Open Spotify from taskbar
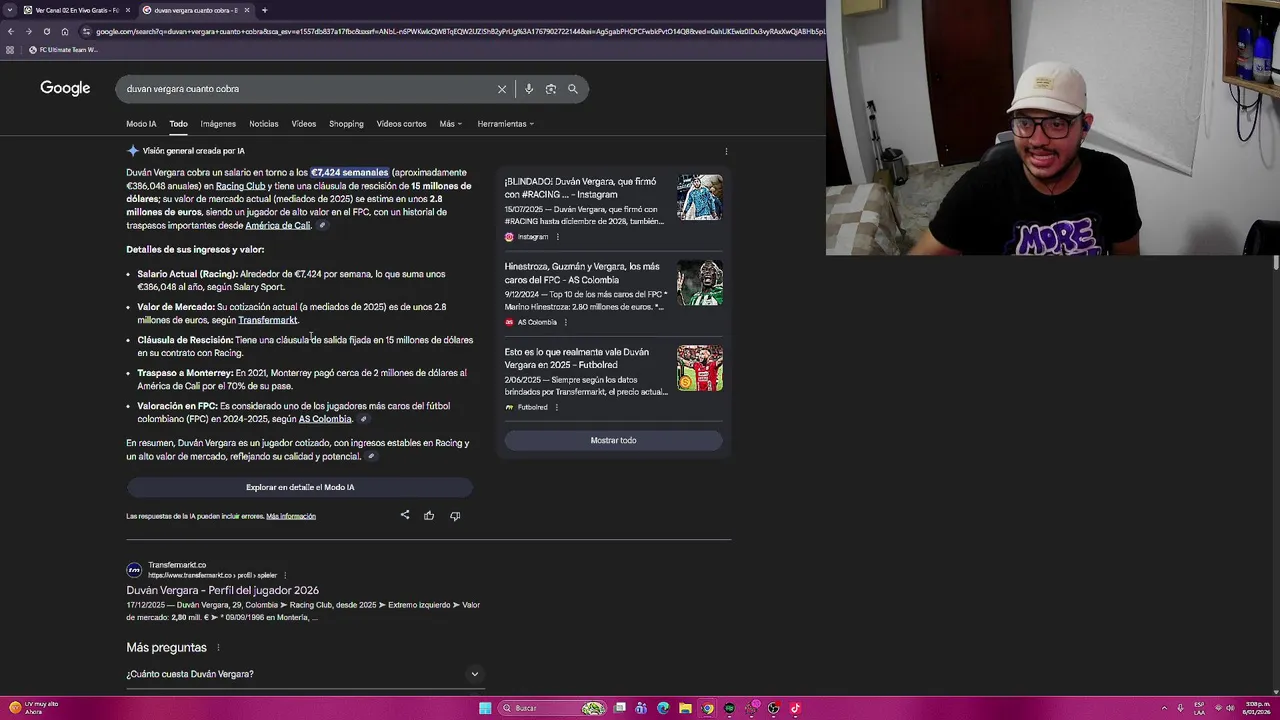Viewport: 1280px width, 720px height. [x=729, y=708]
